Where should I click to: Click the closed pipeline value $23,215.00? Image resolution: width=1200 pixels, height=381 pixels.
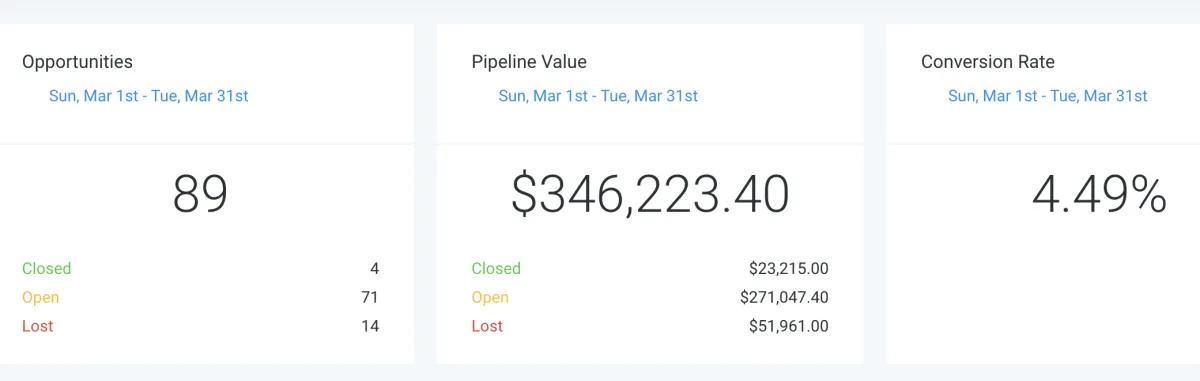(789, 268)
